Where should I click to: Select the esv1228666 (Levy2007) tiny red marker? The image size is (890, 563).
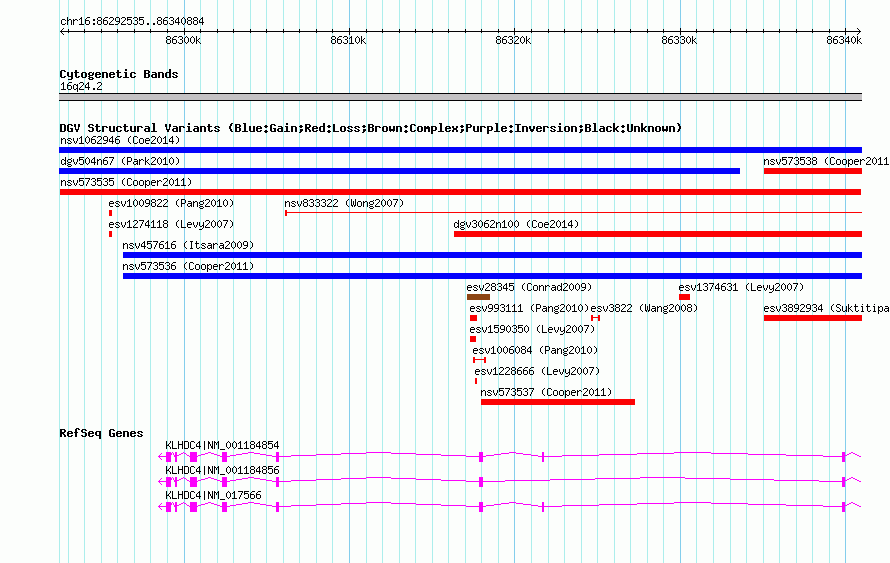476,381
